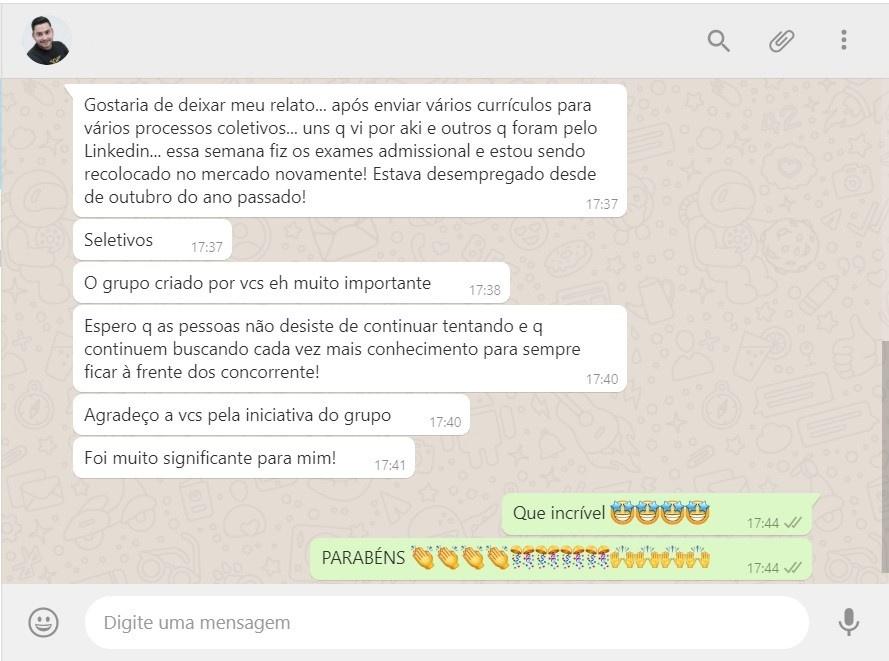Click the paperclip attach icon
Screen dimensions: 889x661
pyautogui.click(x=781, y=41)
